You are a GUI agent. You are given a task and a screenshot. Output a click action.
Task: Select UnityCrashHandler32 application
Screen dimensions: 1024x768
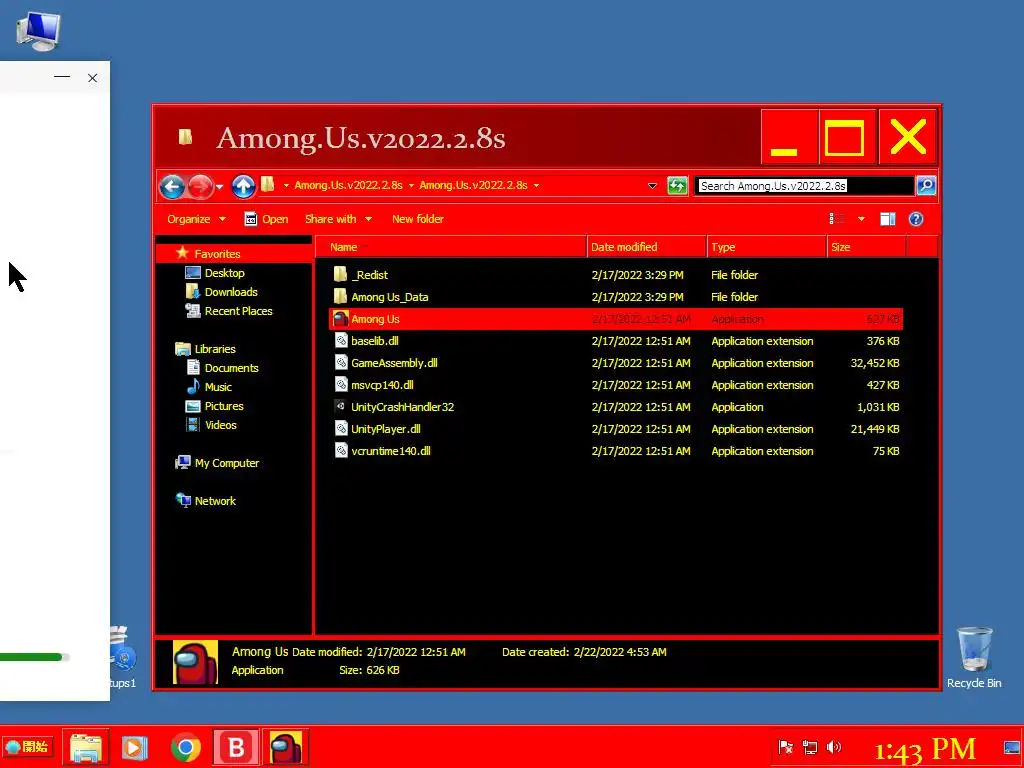point(616,407)
